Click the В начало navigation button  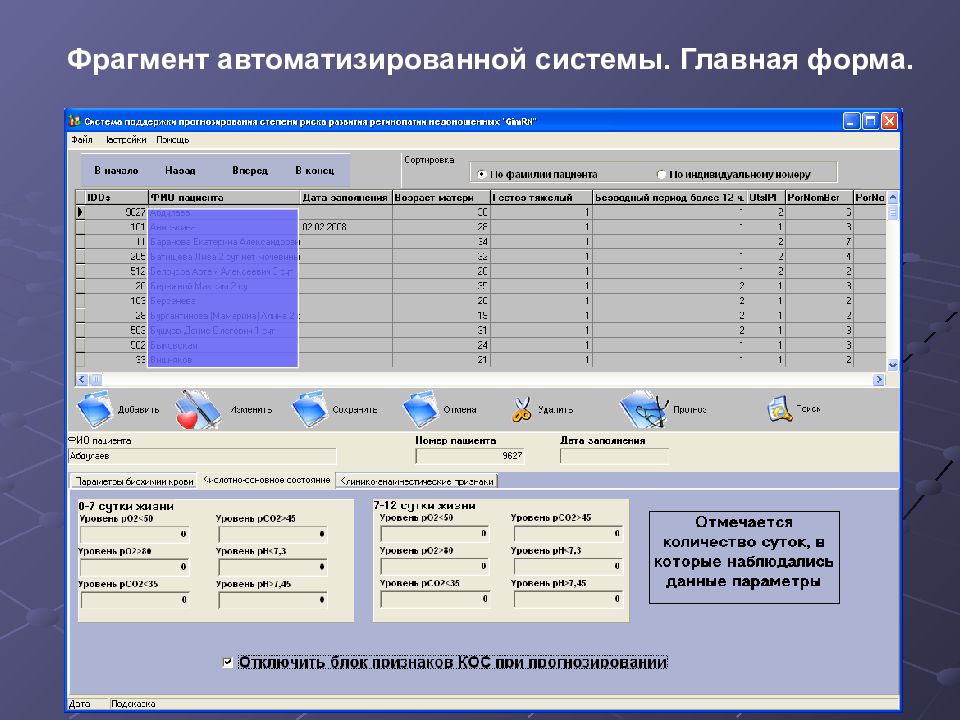(x=116, y=170)
